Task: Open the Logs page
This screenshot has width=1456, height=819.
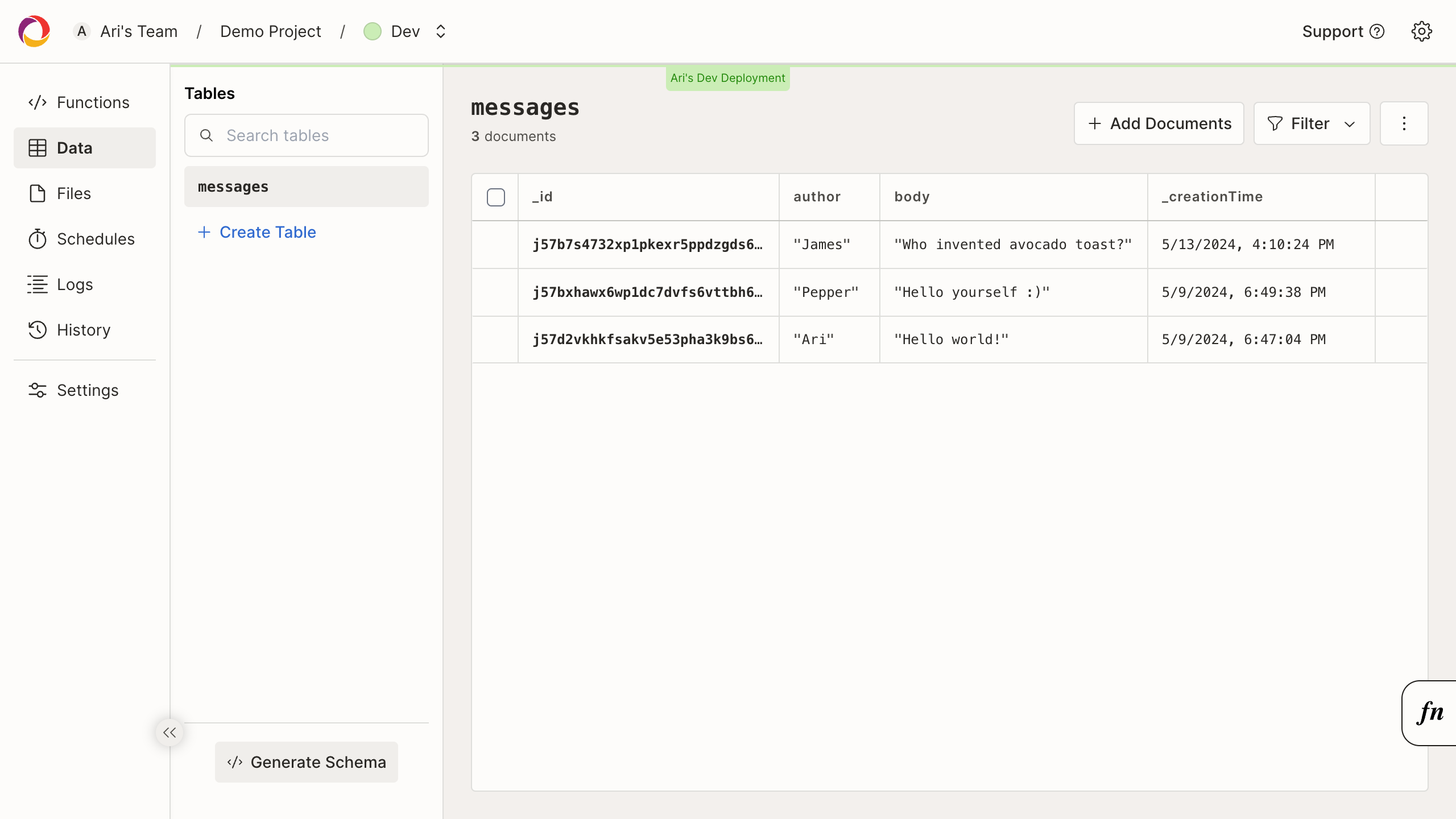Action: [84, 284]
